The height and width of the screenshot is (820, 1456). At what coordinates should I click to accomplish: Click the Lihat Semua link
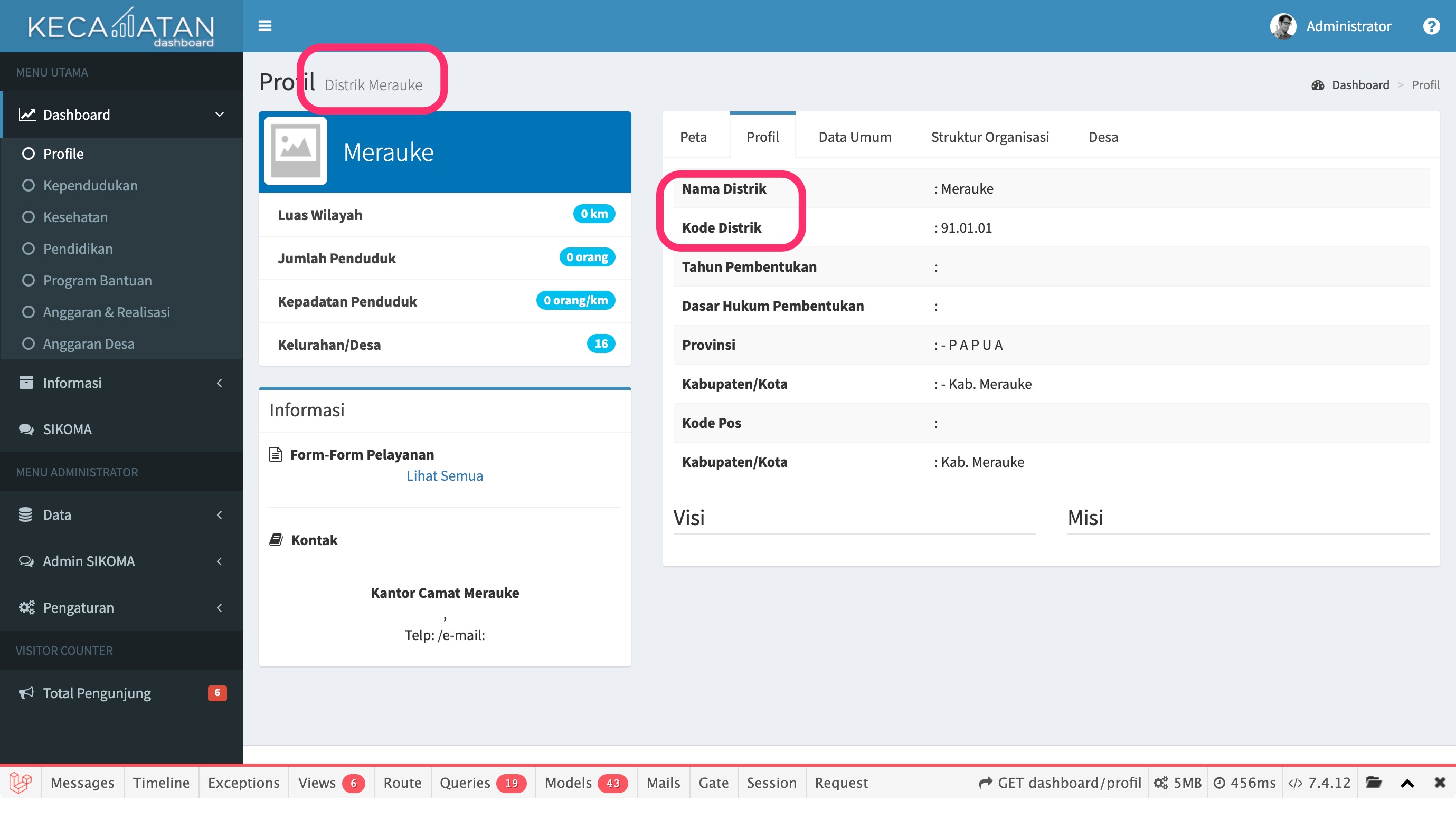tap(445, 476)
